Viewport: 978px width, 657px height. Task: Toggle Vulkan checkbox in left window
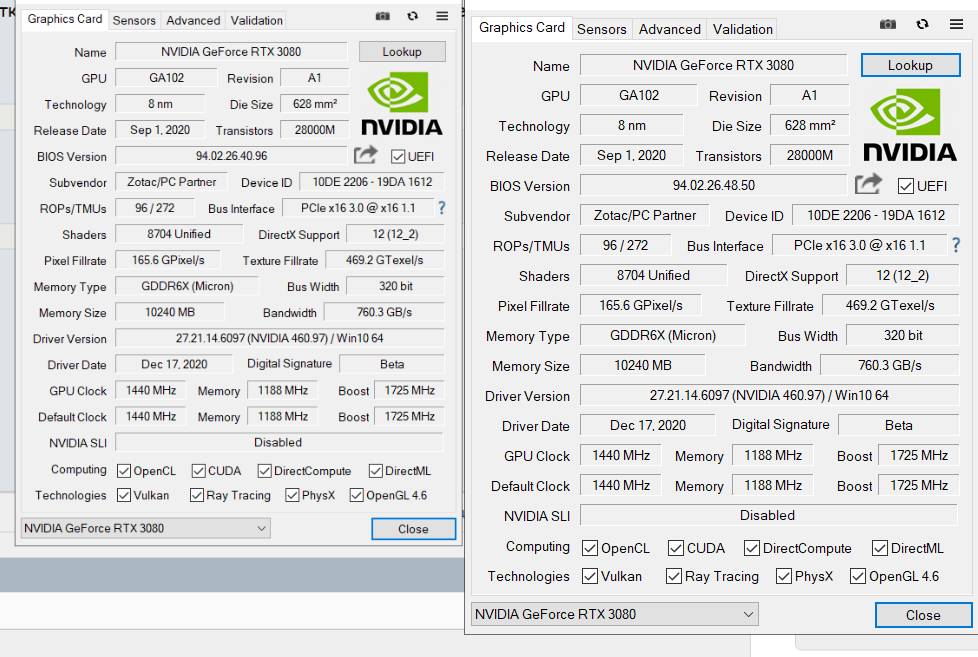(123, 495)
